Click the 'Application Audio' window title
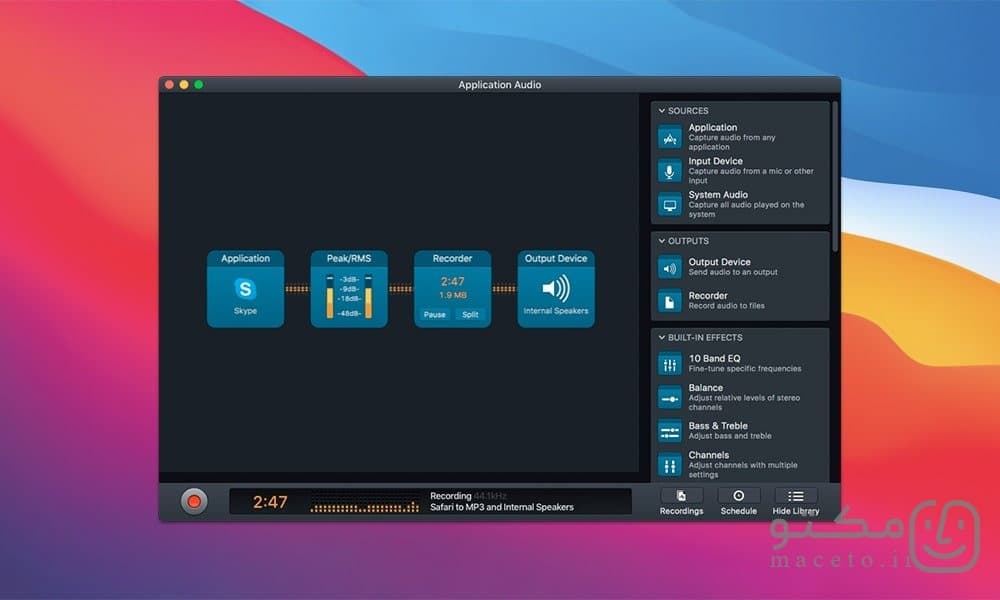This screenshot has height=600, width=1000. [499, 85]
